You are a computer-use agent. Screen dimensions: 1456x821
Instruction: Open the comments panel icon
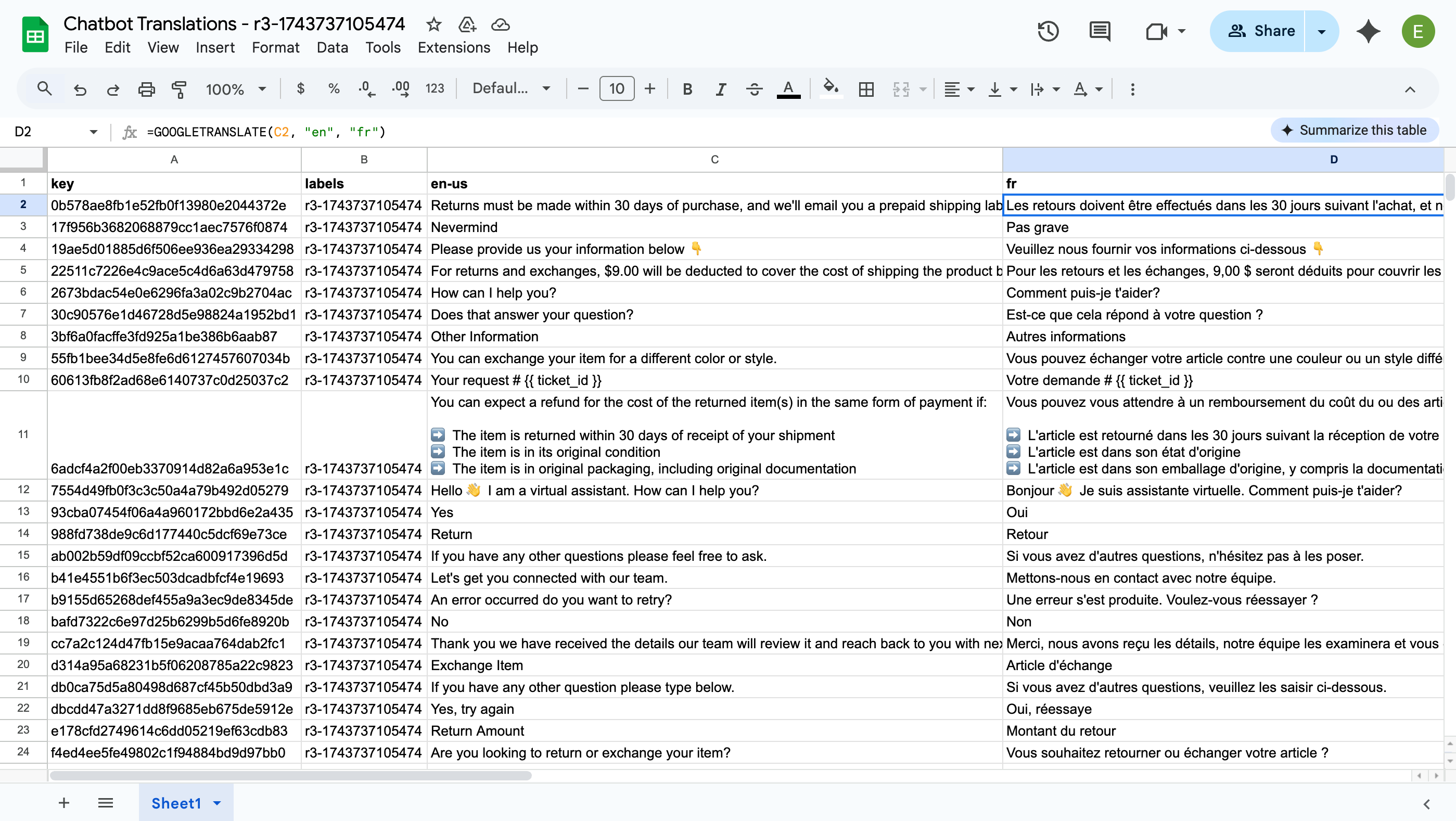click(1100, 31)
